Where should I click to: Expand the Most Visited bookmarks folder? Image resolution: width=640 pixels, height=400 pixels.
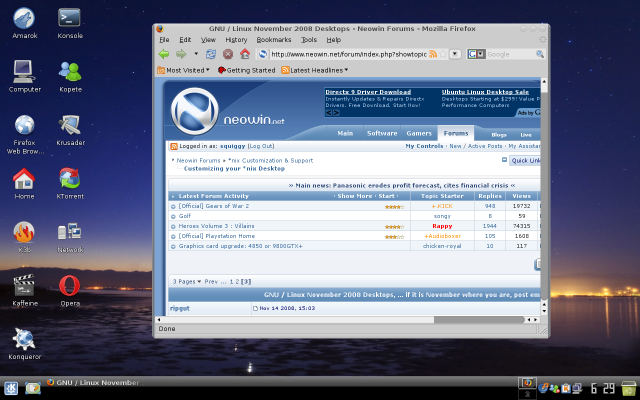(183, 70)
